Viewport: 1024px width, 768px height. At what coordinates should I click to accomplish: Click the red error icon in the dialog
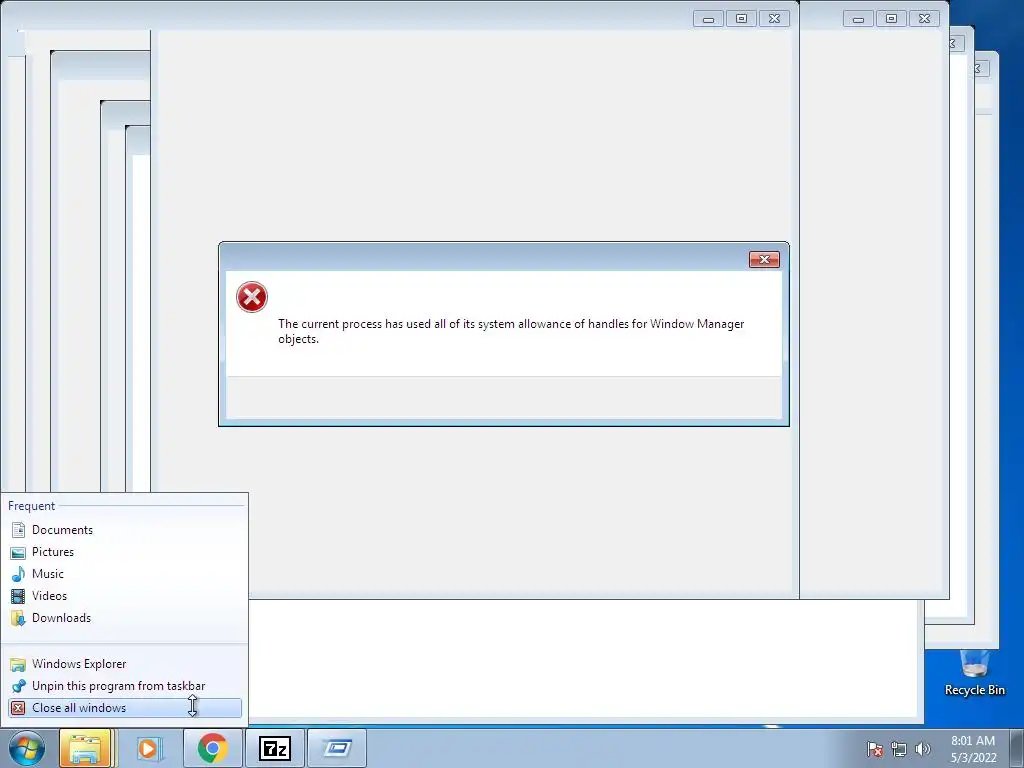coord(252,297)
